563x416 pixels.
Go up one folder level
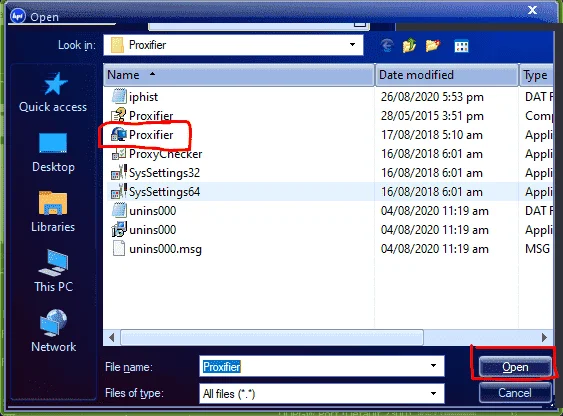pyautogui.click(x=409, y=46)
